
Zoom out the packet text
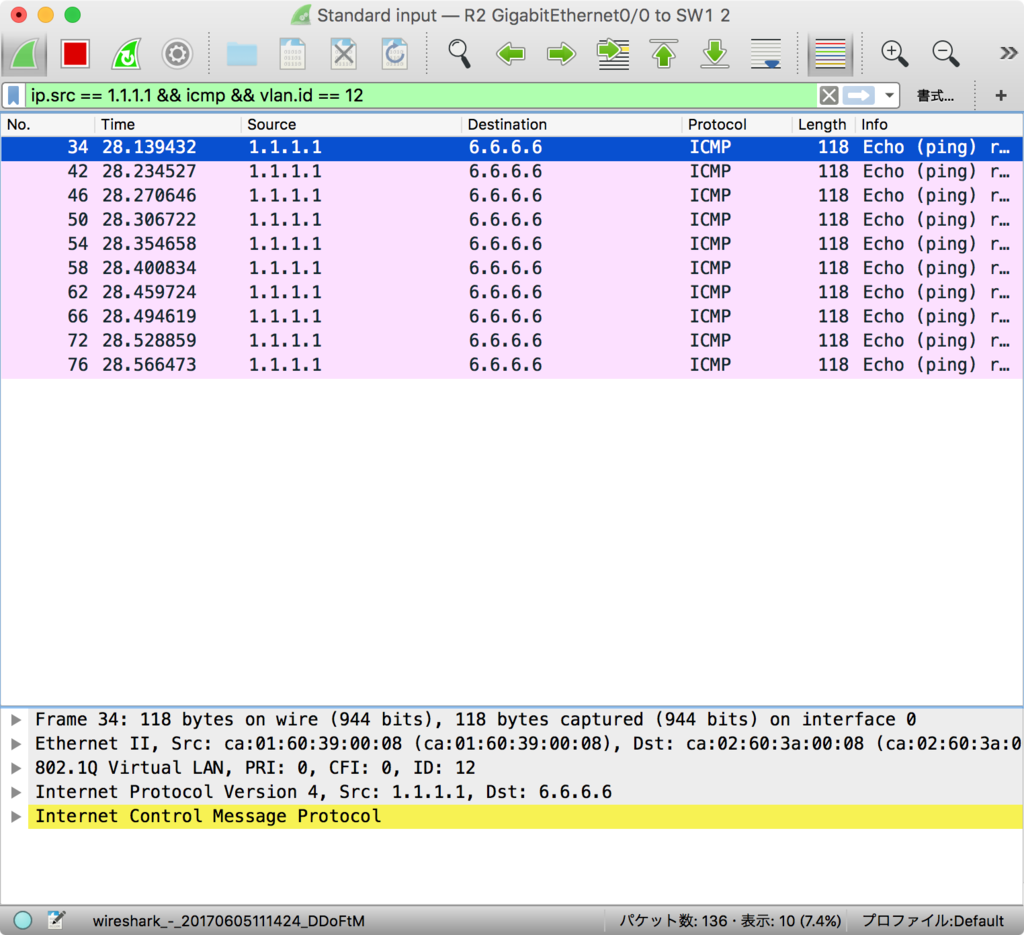945,54
